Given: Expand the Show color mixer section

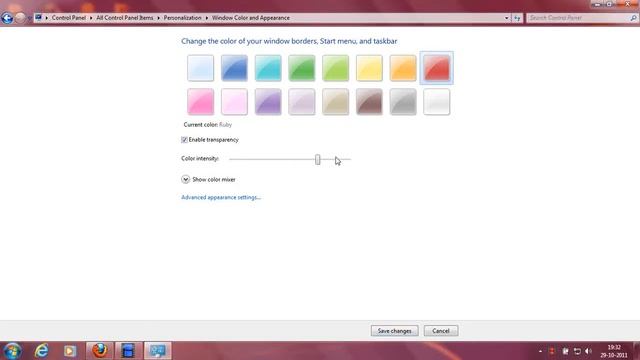Looking at the screenshot, I should [x=185, y=179].
